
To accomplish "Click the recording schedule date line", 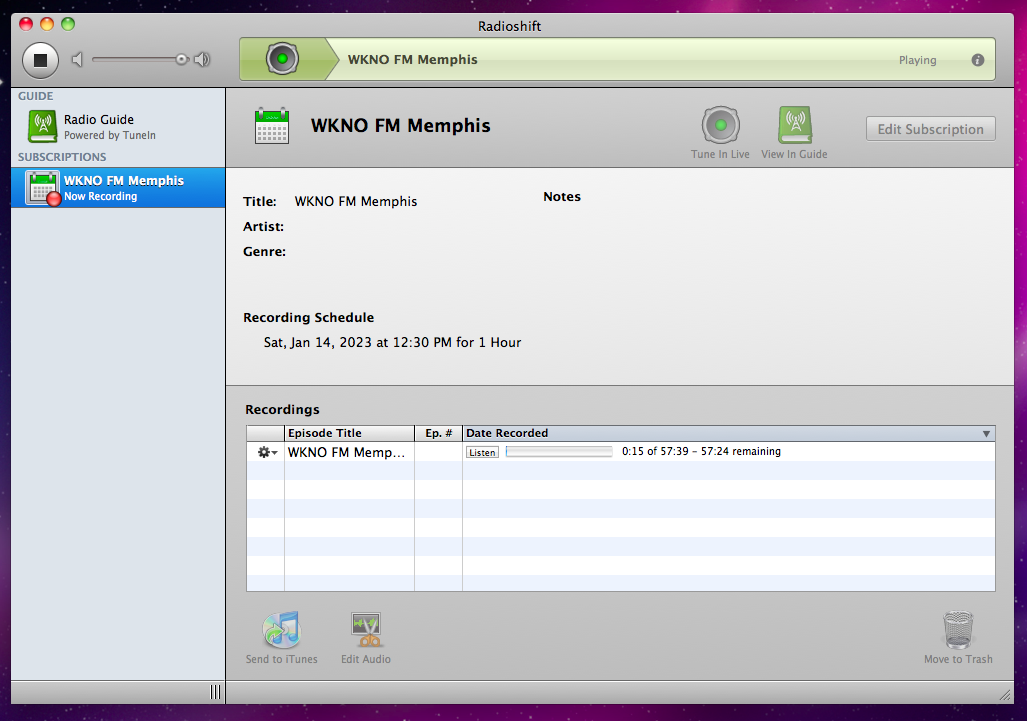I will pos(392,342).
